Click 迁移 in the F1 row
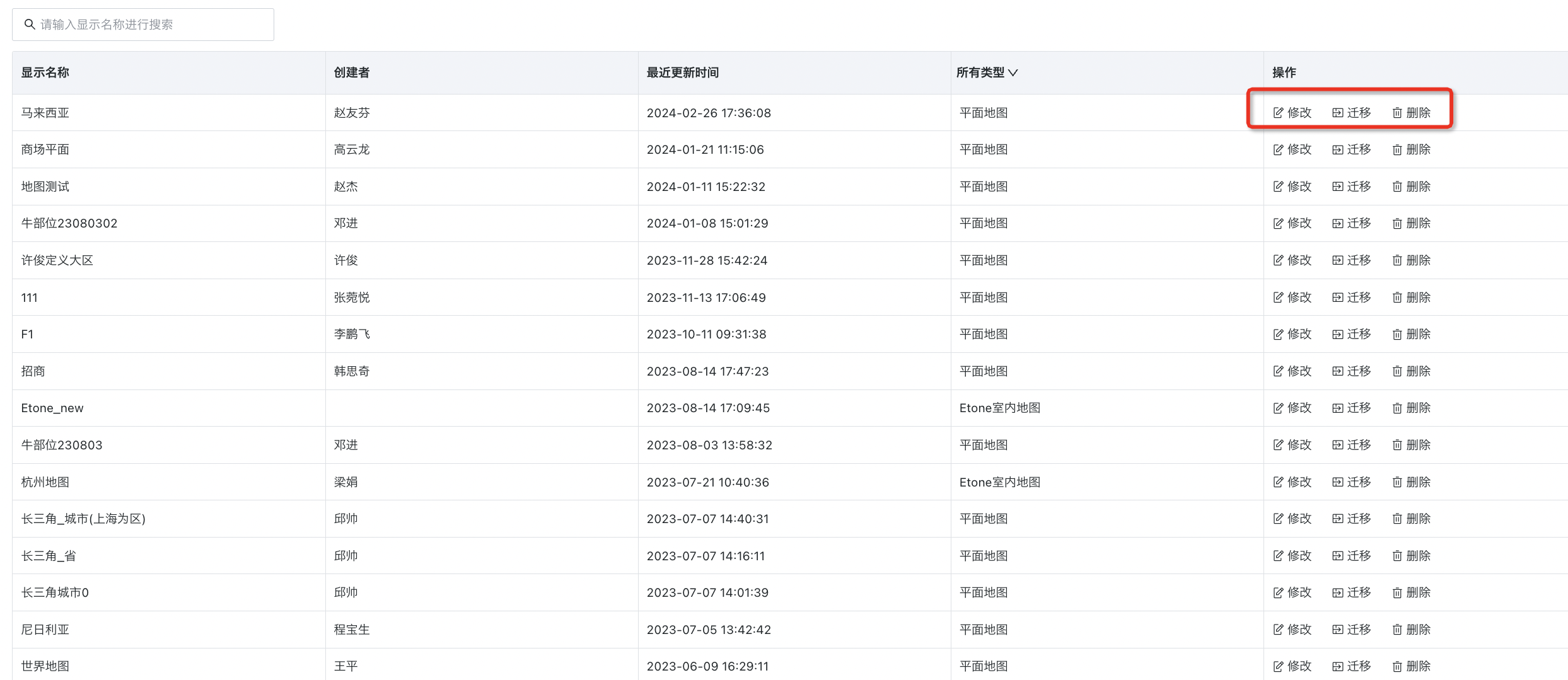The width and height of the screenshot is (1568, 680). [1352, 334]
